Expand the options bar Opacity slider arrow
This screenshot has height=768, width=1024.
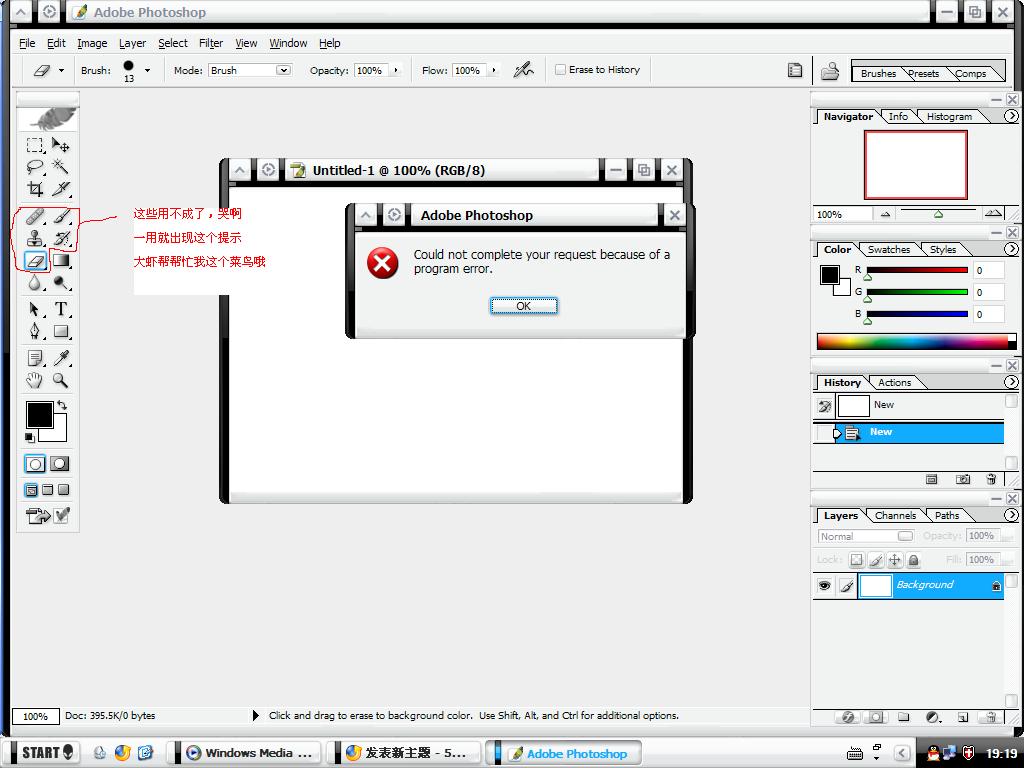(396, 70)
